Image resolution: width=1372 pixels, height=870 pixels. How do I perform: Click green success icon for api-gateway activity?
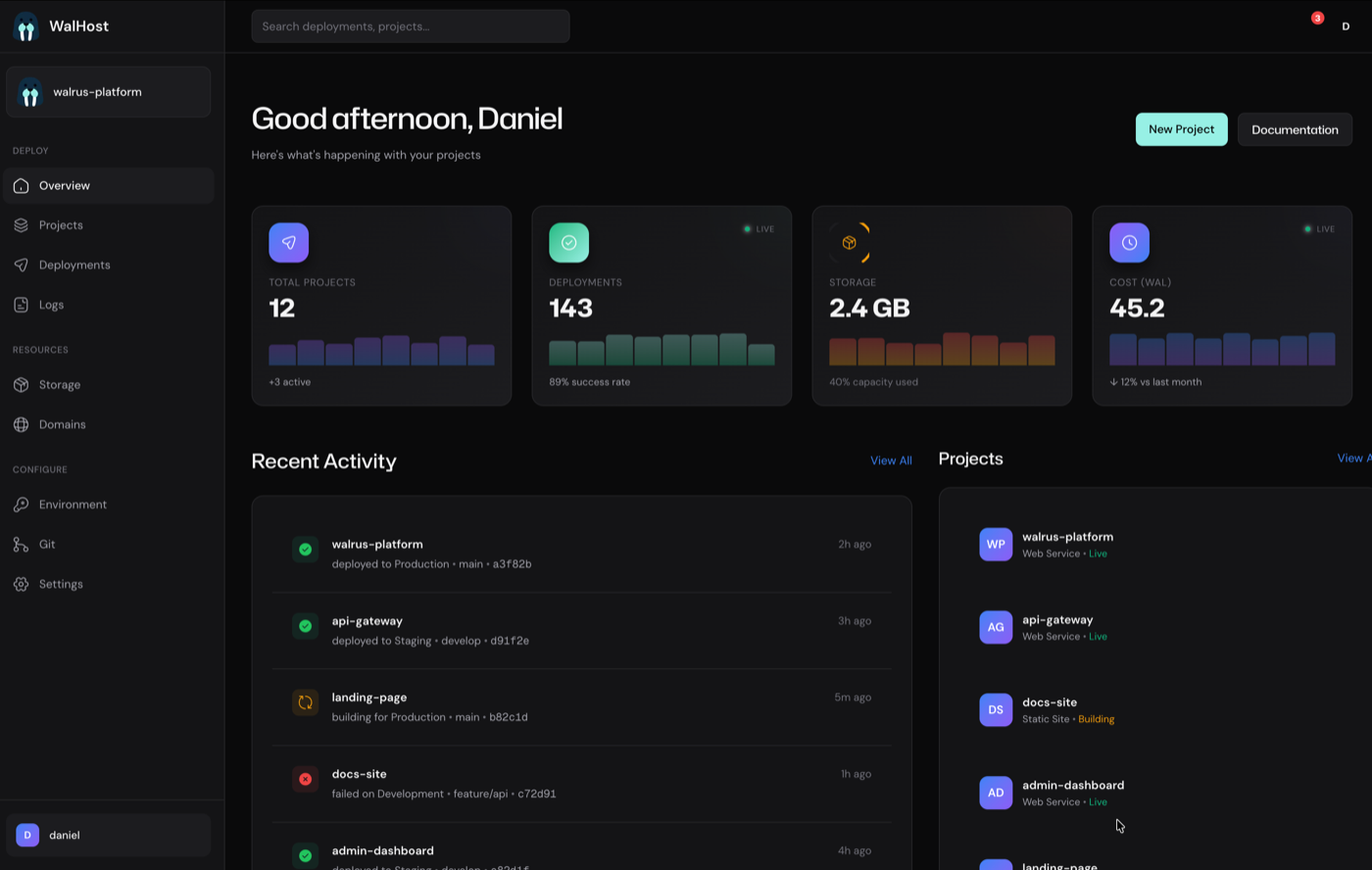306,626
